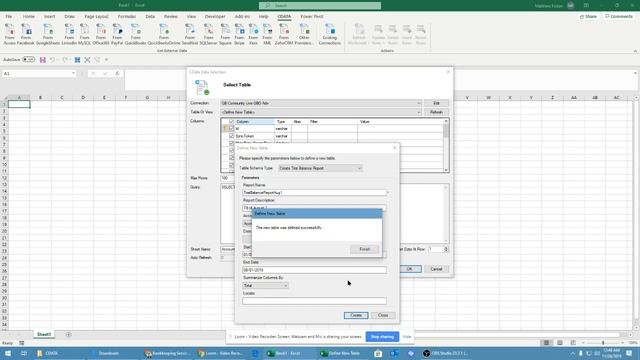The width and height of the screenshot is (640, 360).
Task: Select the From LinkedIn icon
Action: pyautogui.click(x=69, y=34)
